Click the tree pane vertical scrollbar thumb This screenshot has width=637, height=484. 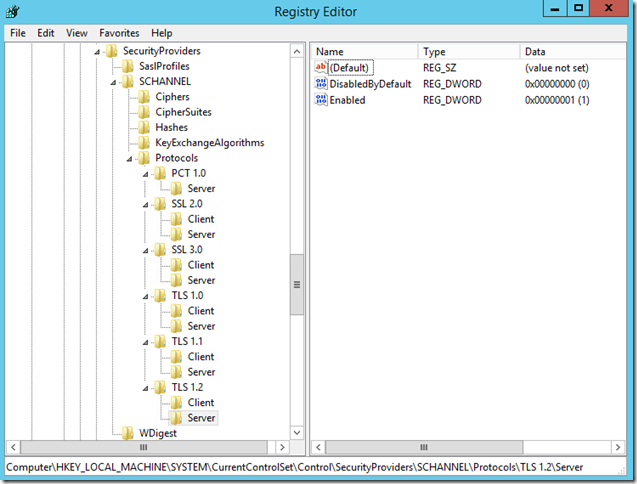(x=297, y=285)
